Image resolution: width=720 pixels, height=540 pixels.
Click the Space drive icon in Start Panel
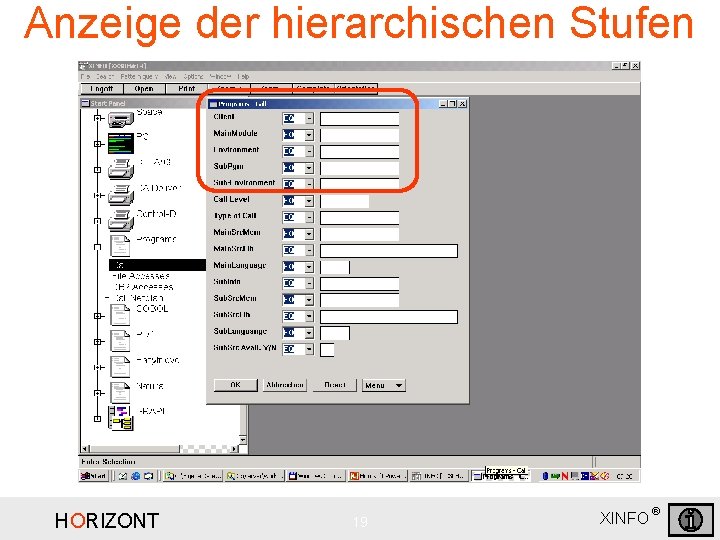pyautogui.click(x=121, y=119)
